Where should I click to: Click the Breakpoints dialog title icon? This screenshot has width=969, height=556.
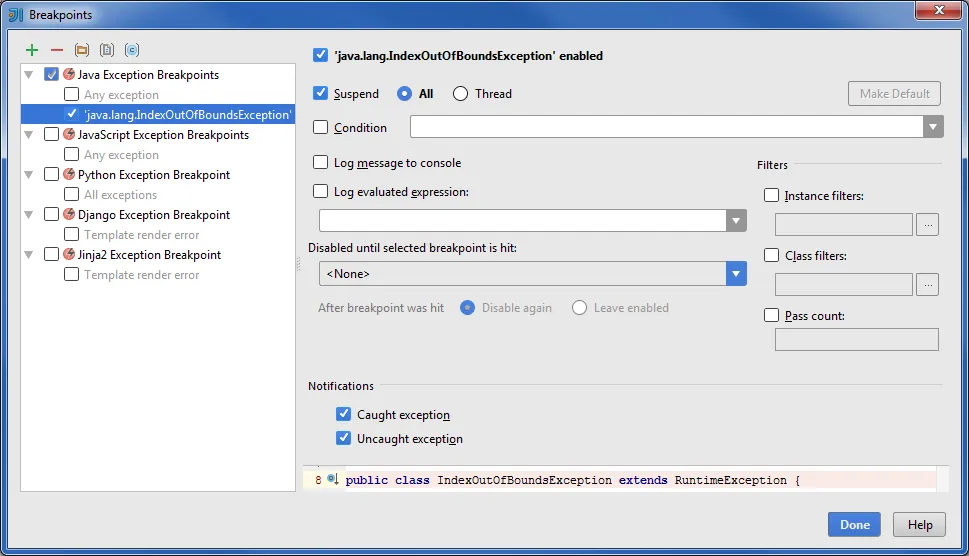click(15, 15)
